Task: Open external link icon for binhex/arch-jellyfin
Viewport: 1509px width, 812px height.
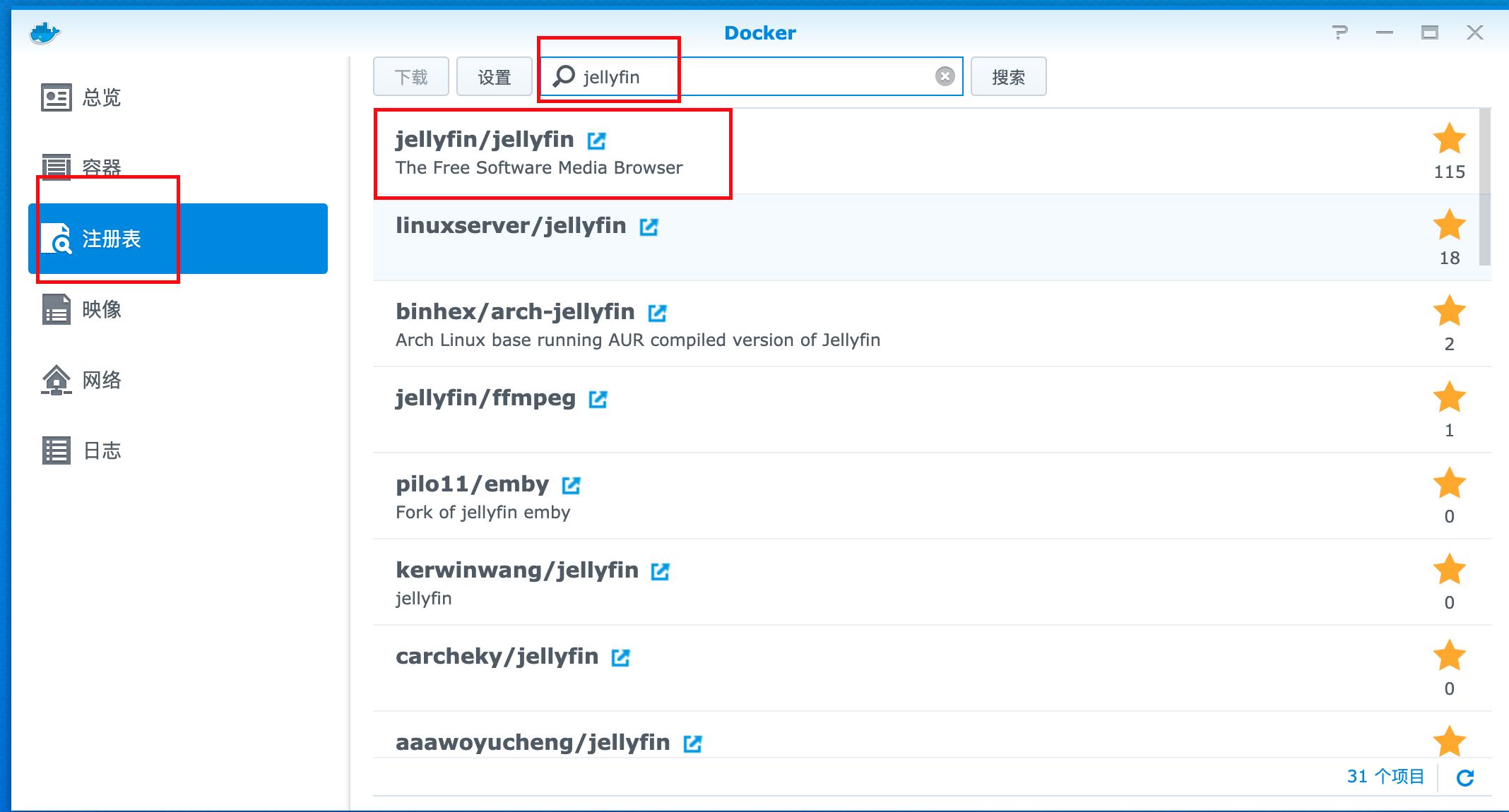Action: click(x=658, y=313)
